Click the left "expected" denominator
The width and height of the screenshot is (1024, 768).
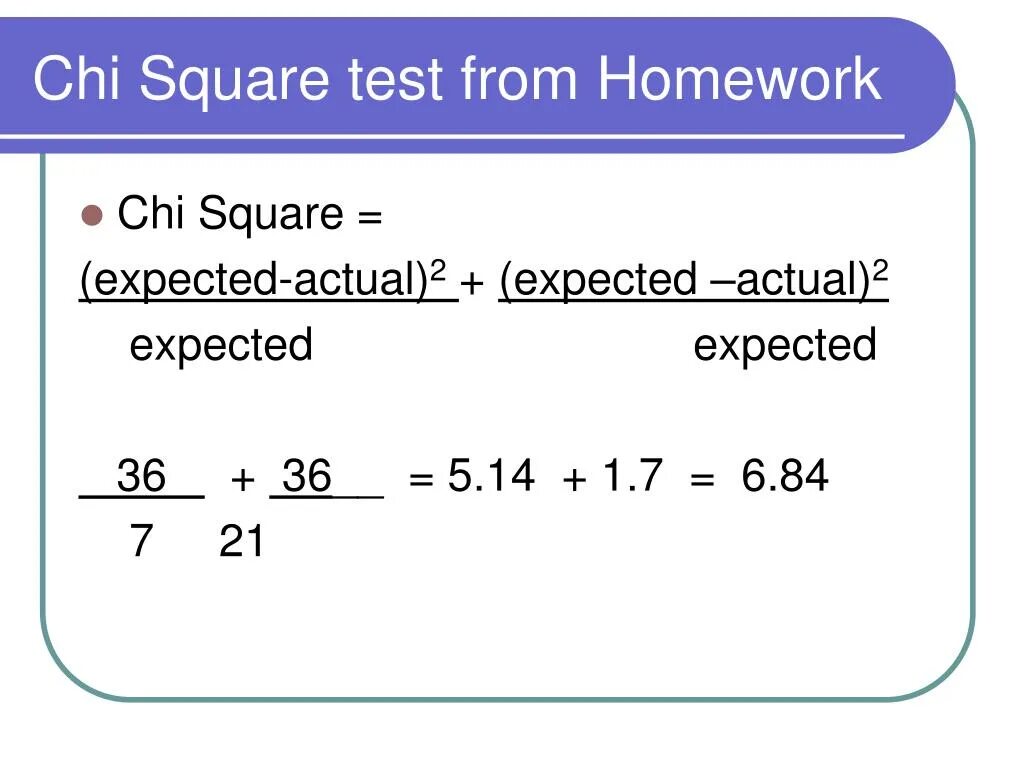(221, 345)
